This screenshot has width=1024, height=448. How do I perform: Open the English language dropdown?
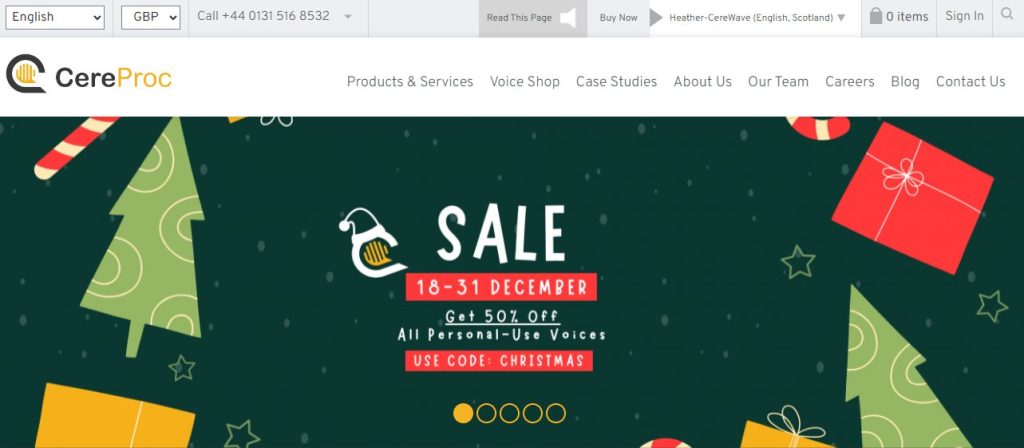(x=55, y=18)
